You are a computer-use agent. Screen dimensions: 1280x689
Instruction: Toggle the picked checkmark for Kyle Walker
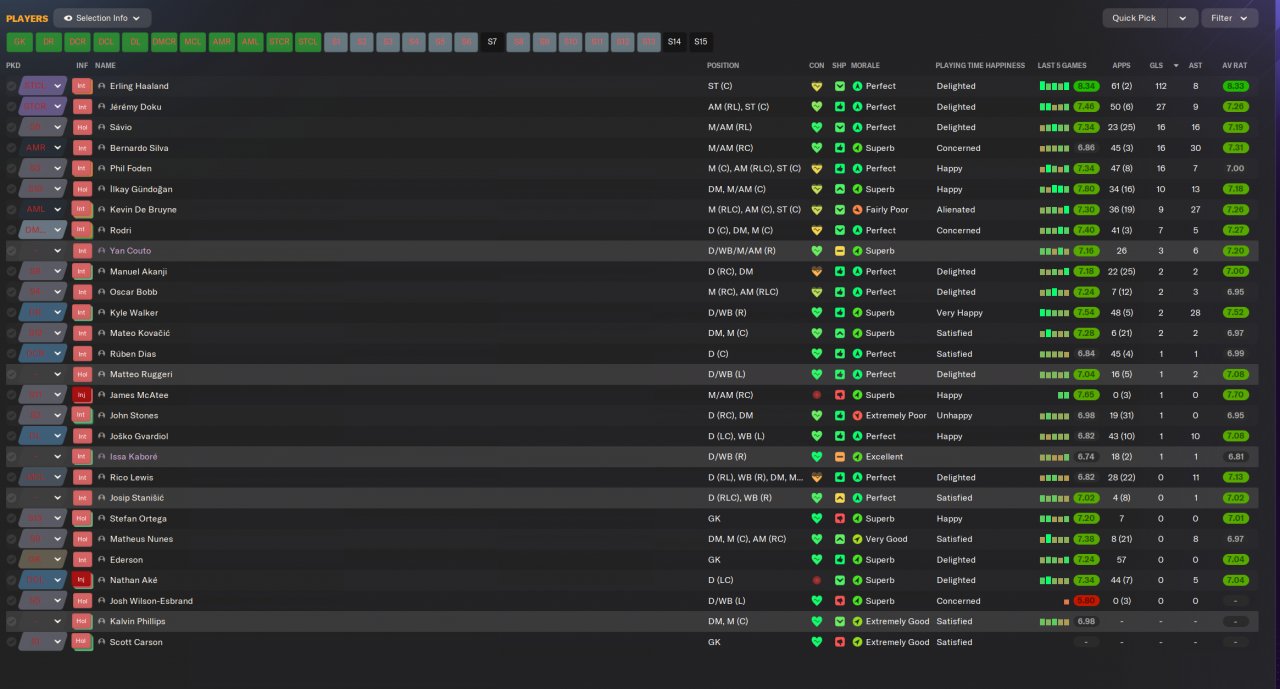click(x=12, y=313)
